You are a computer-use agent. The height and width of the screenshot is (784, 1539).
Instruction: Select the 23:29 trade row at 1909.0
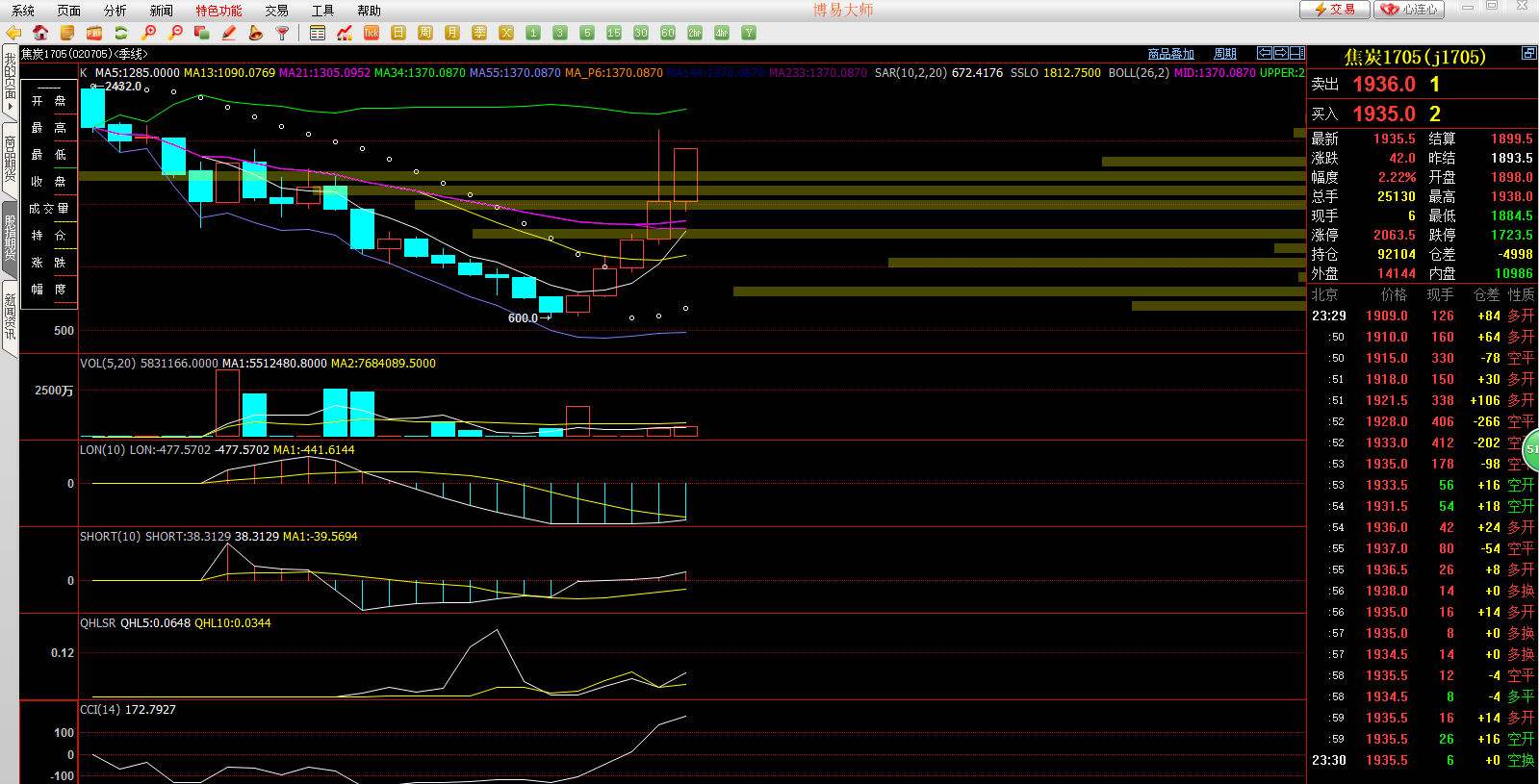click(x=1424, y=316)
